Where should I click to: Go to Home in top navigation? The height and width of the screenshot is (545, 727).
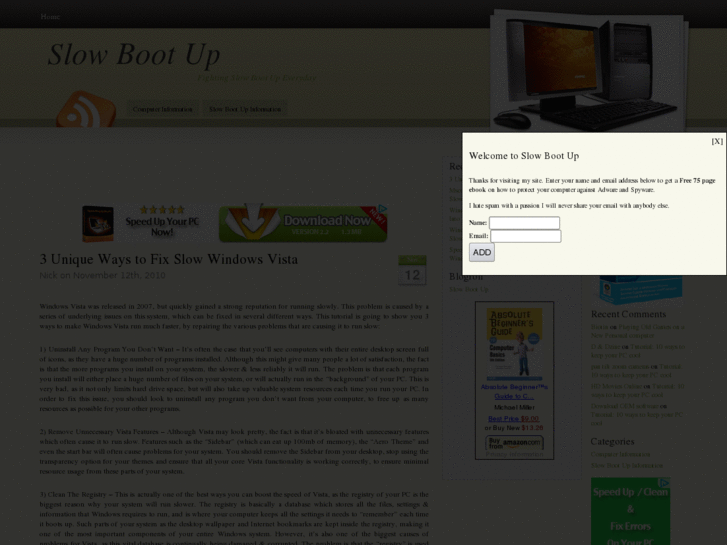pos(50,17)
